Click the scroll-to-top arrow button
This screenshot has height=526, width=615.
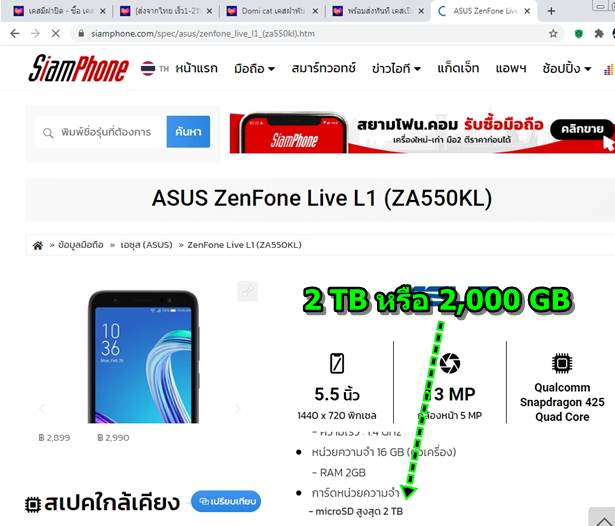click(603, 519)
